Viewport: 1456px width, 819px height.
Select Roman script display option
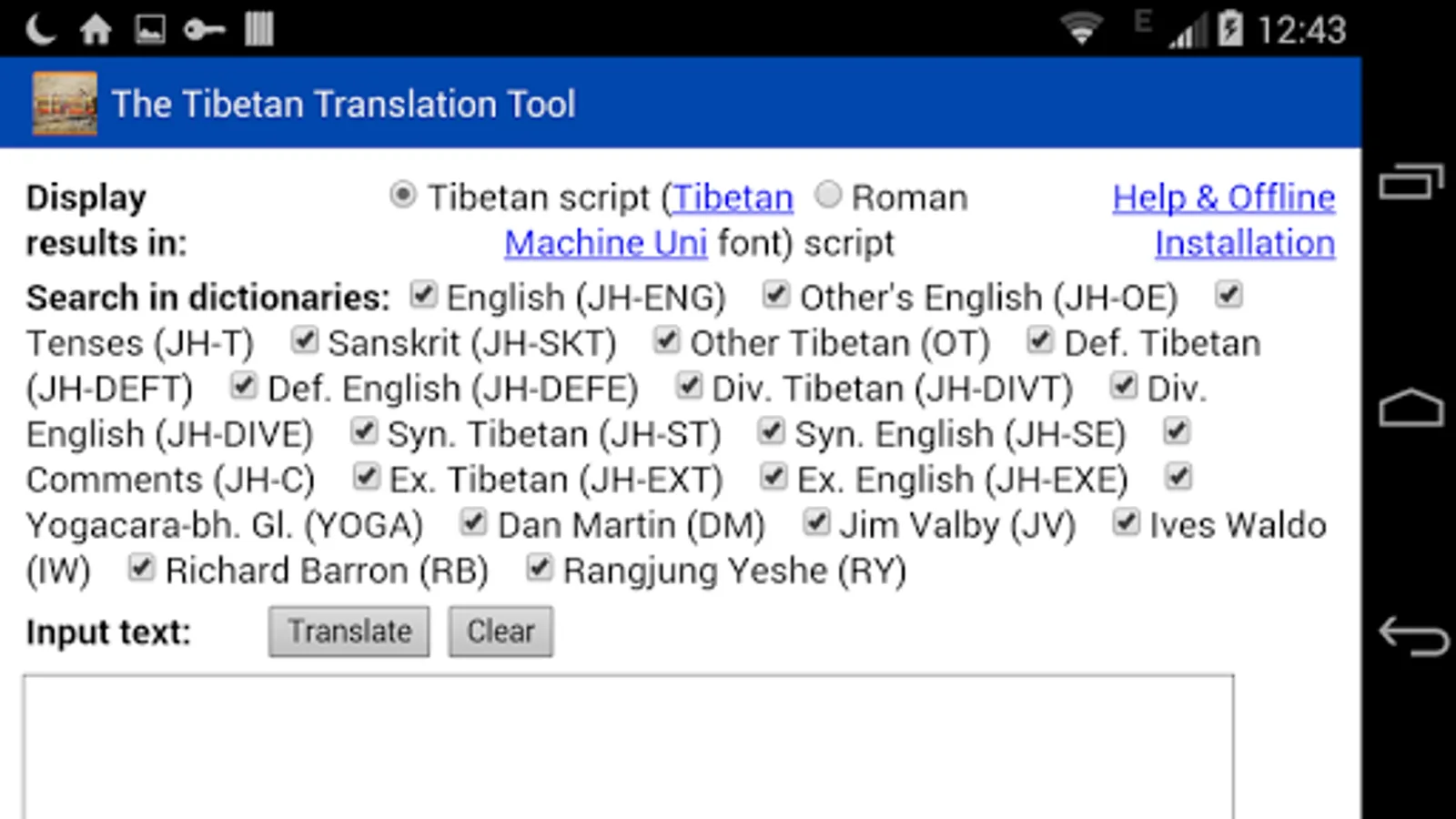(x=828, y=195)
